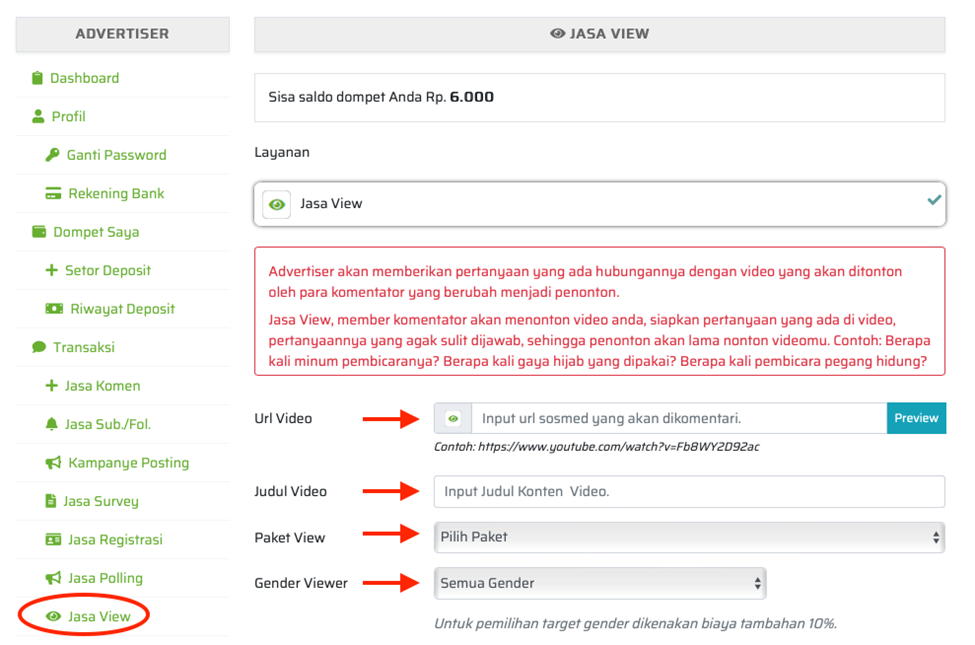Expand the Pilih Paket dropdown
The image size is (975, 645).
tap(690, 537)
